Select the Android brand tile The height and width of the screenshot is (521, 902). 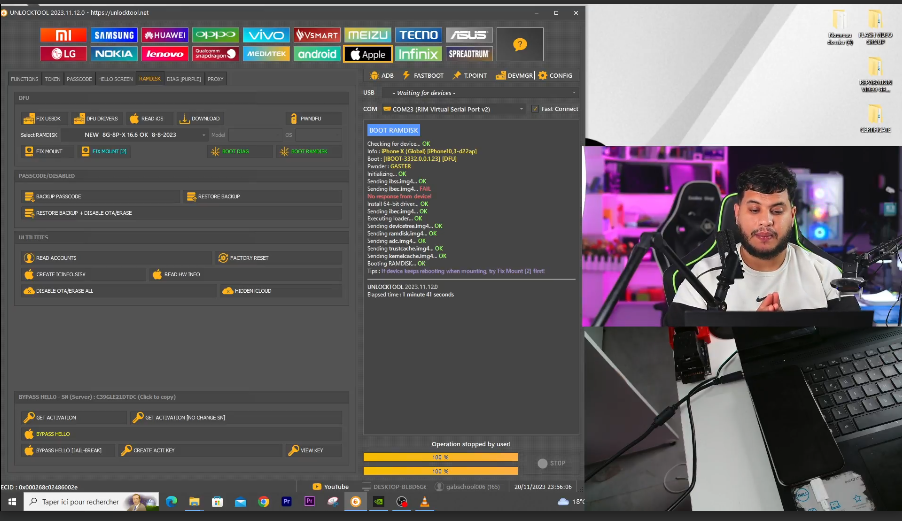[x=317, y=54]
